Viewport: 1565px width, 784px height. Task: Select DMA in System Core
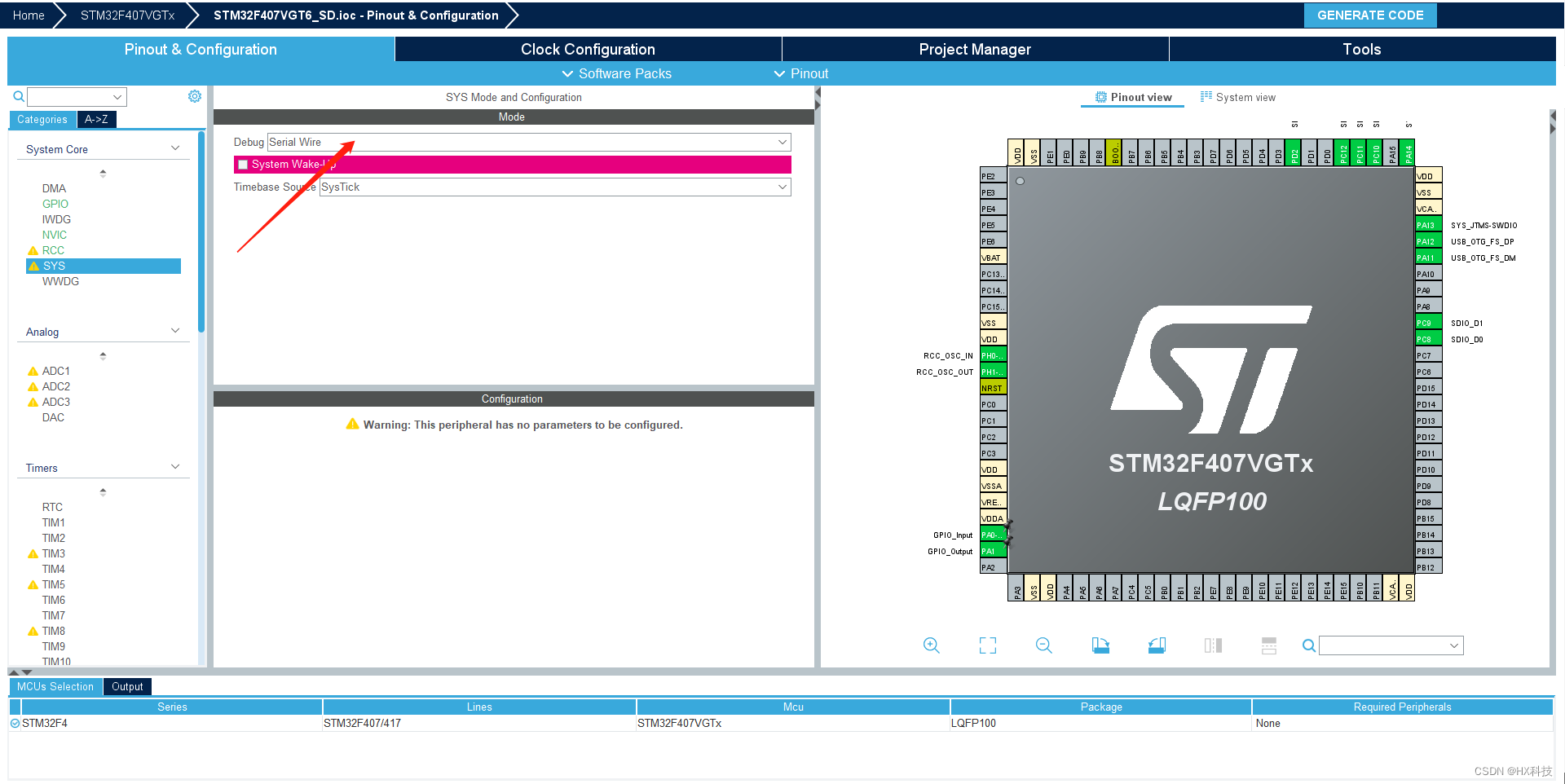54,188
